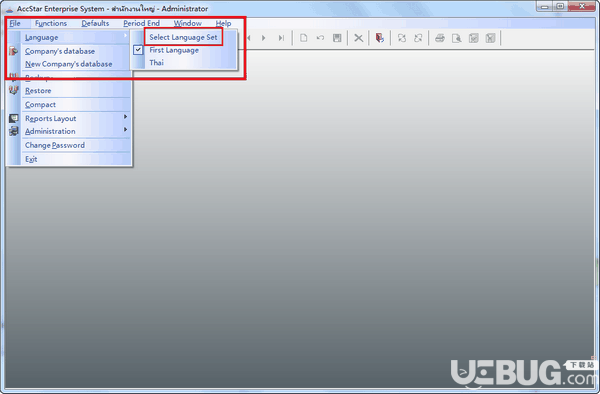
Task: Click the new document toolbar icon
Action: pos(303,38)
